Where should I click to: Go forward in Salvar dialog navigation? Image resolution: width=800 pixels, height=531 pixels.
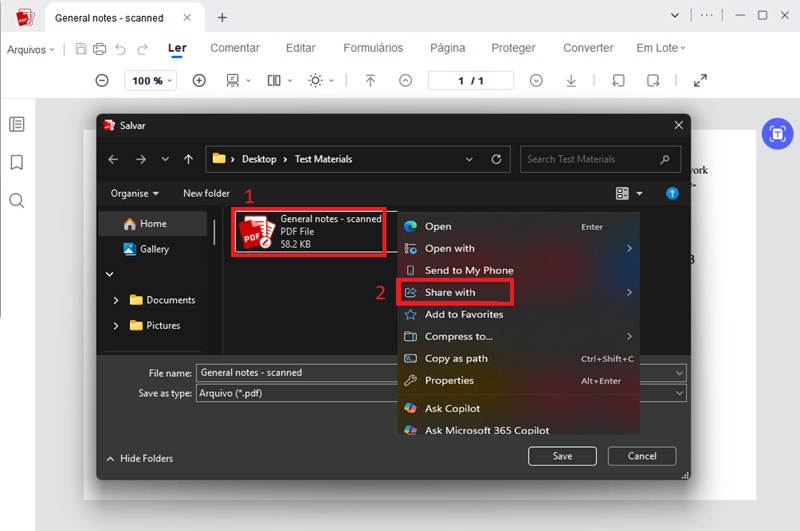click(141, 159)
